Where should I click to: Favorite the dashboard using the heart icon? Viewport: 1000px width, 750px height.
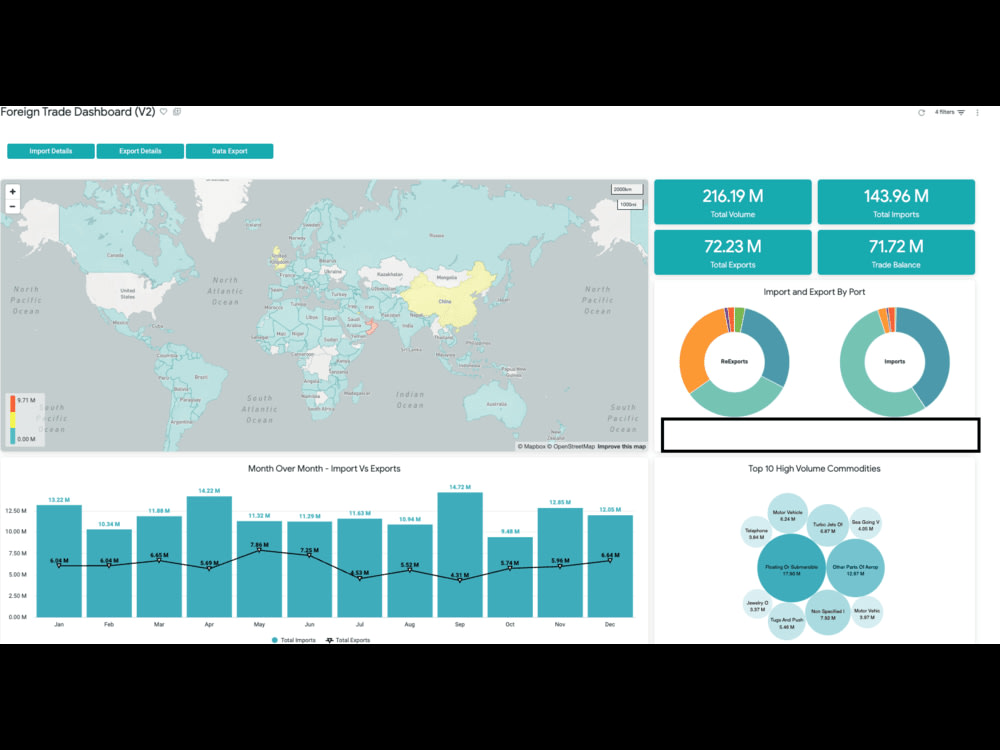[164, 111]
